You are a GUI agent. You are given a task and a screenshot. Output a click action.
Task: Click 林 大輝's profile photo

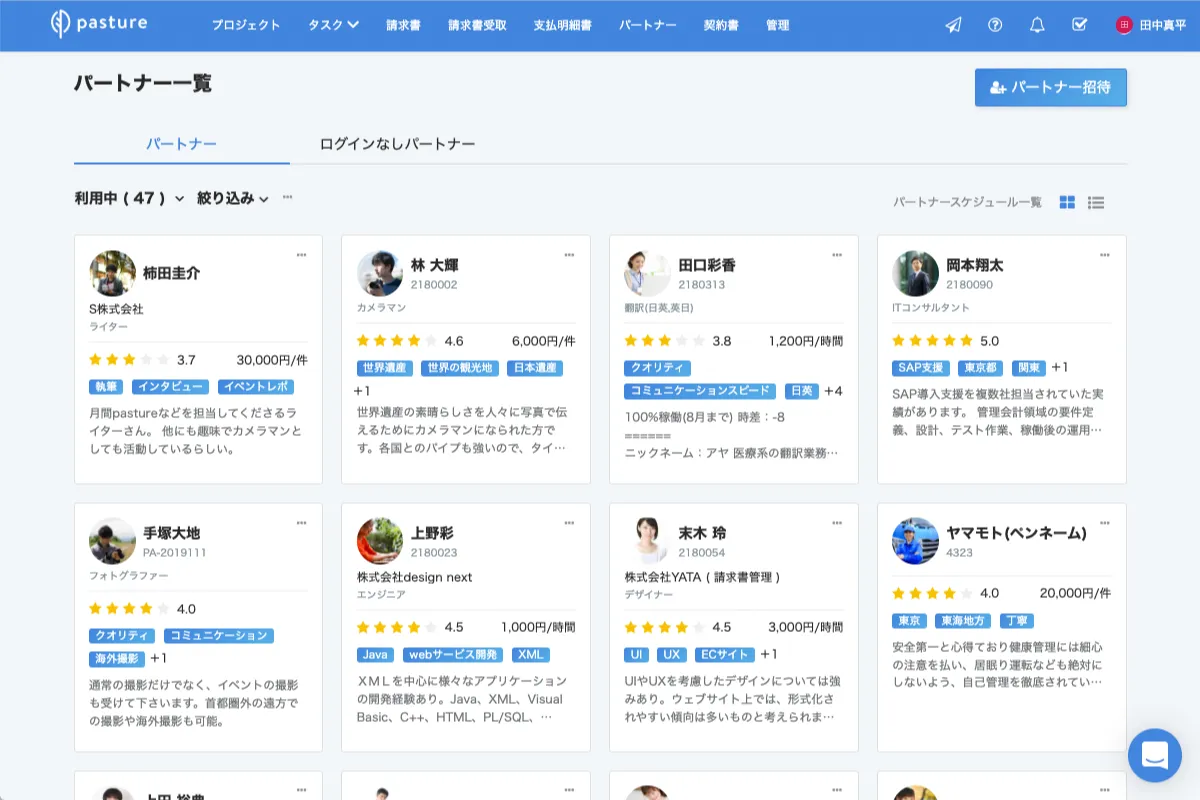point(380,273)
